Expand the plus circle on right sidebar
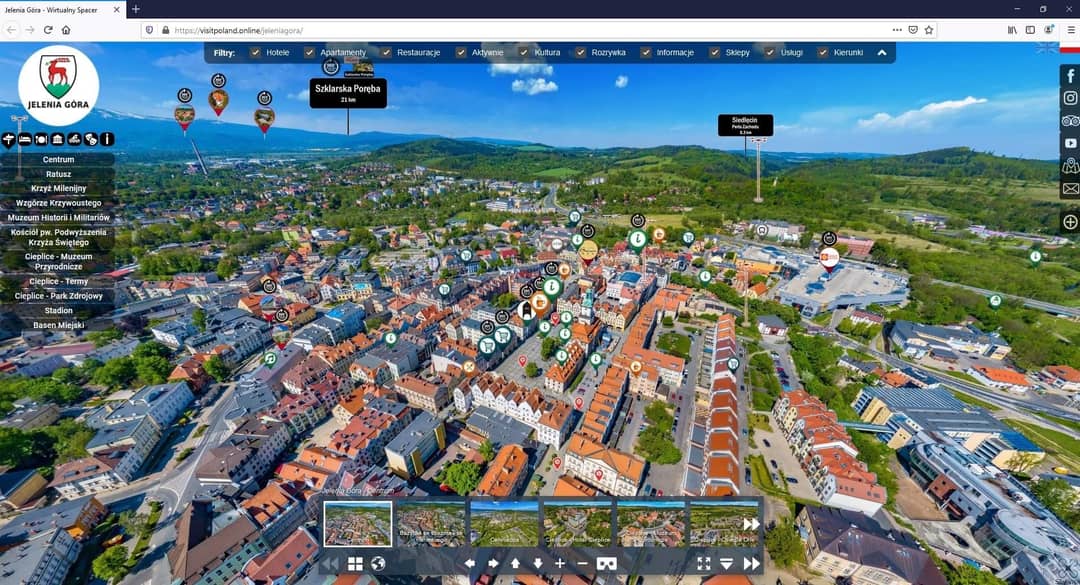Image resolution: width=1080 pixels, height=585 pixels. tap(1070, 222)
